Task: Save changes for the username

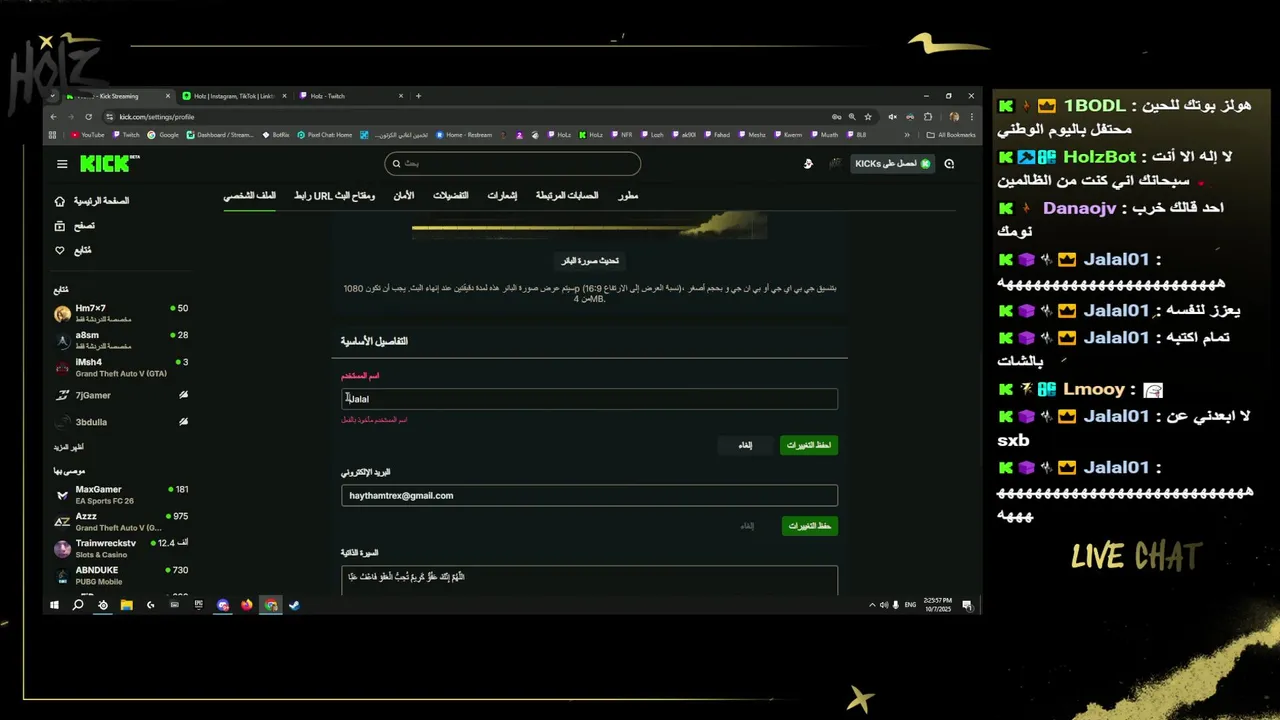Action: pos(808,445)
